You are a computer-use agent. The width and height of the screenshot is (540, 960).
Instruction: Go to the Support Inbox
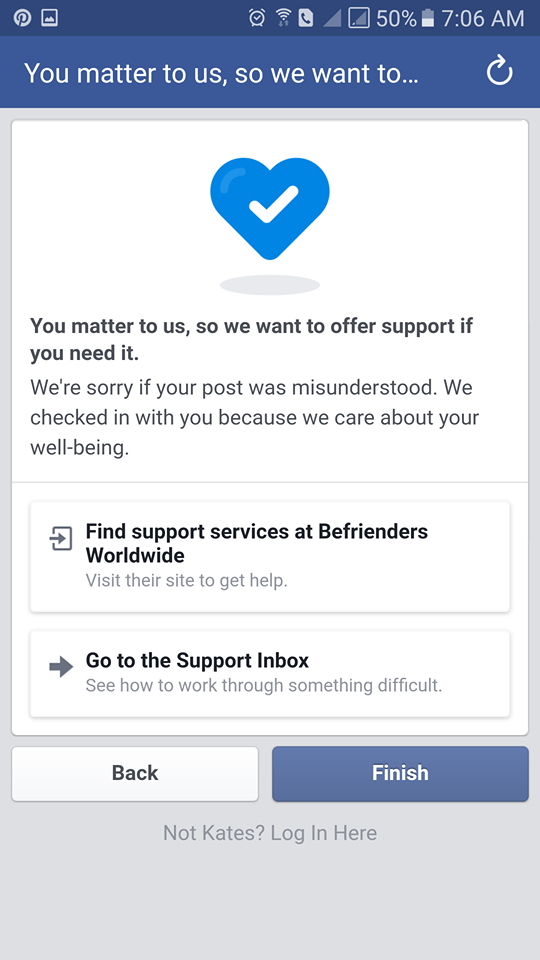(270, 673)
